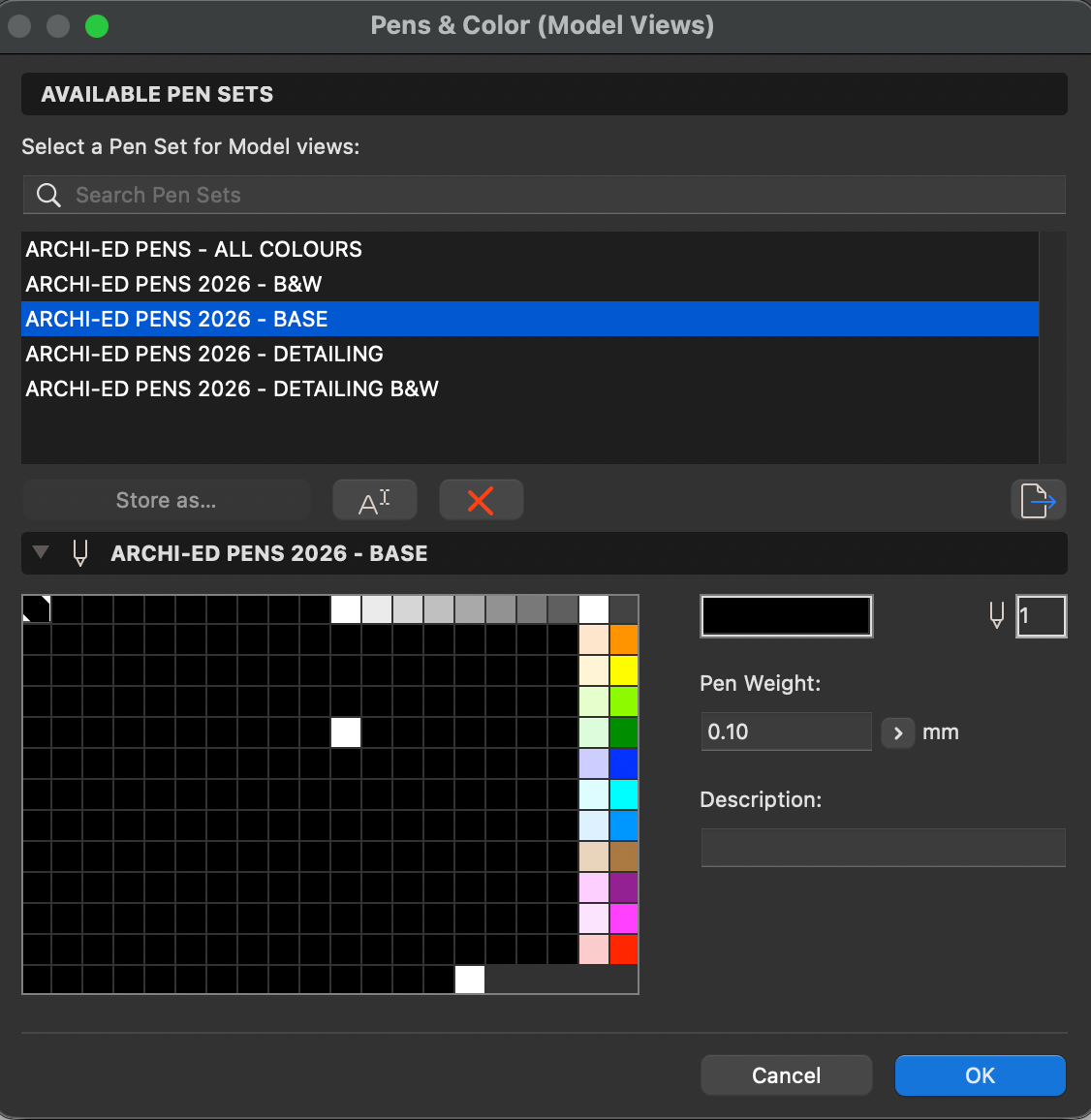
Task: Click the Store as... button
Action: [x=166, y=500]
